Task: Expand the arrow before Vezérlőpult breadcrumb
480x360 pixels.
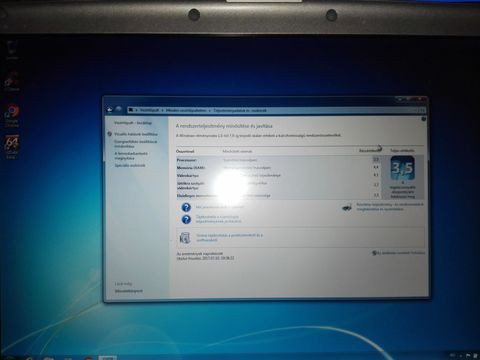Action: [136, 110]
